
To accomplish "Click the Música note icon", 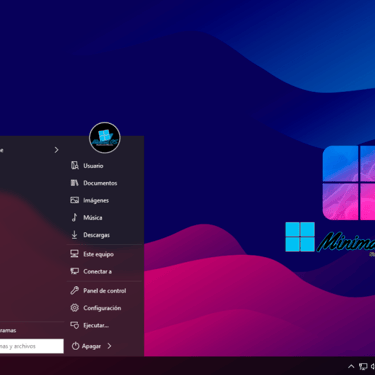I will pos(75,217).
